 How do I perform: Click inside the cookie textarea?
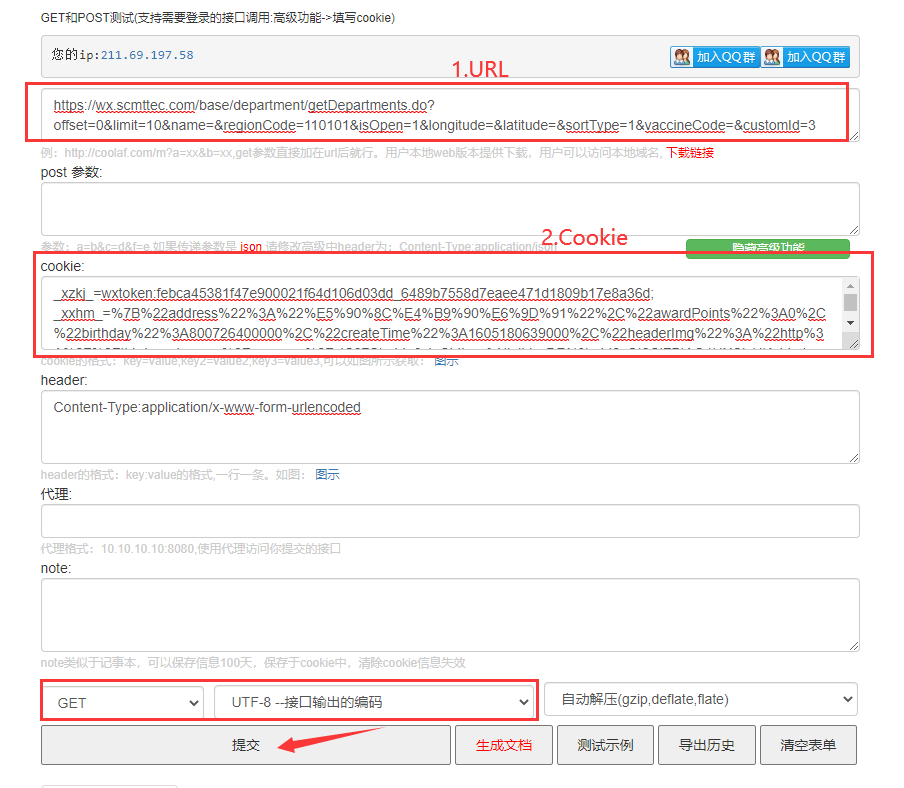click(441, 313)
